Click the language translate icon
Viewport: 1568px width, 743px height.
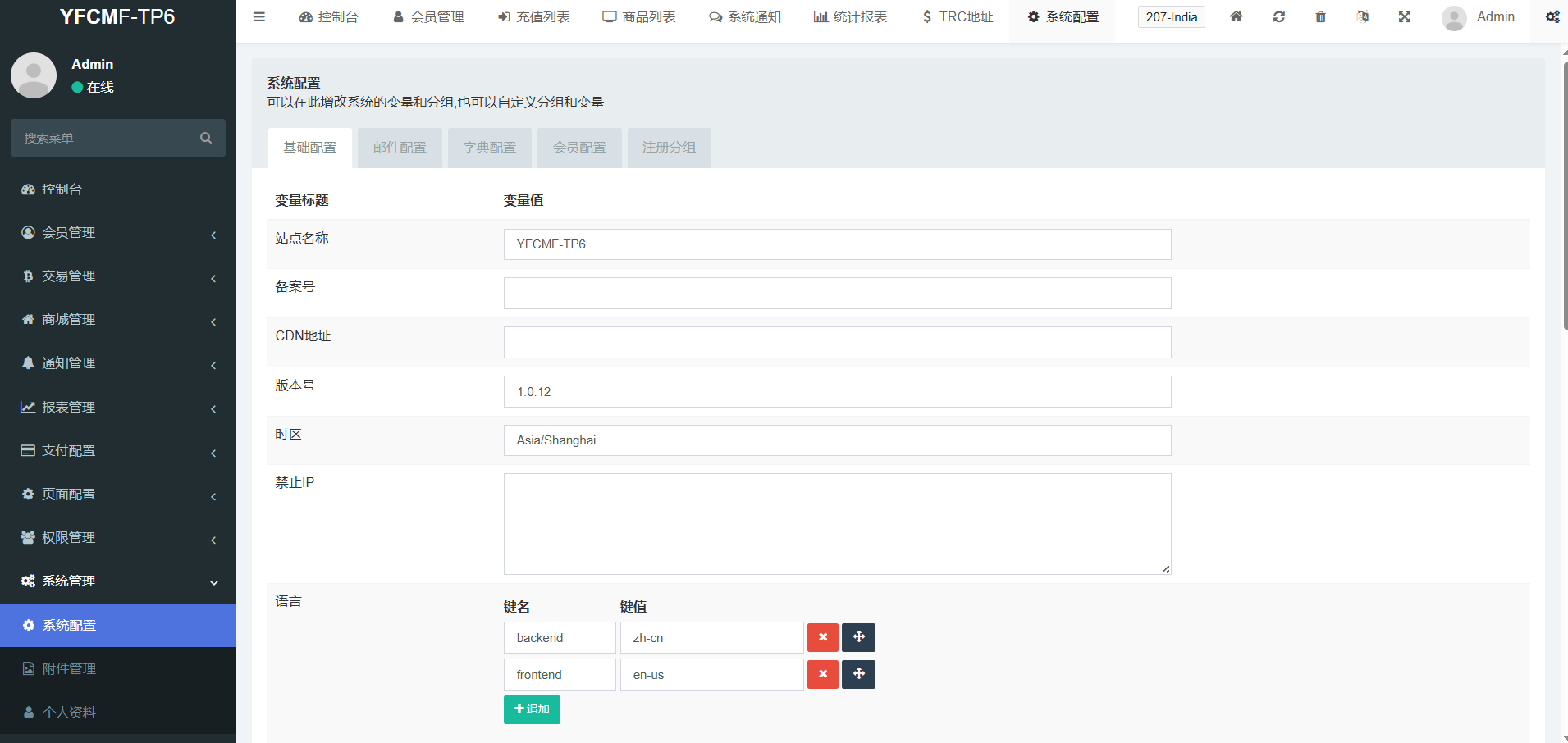pos(1362,16)
